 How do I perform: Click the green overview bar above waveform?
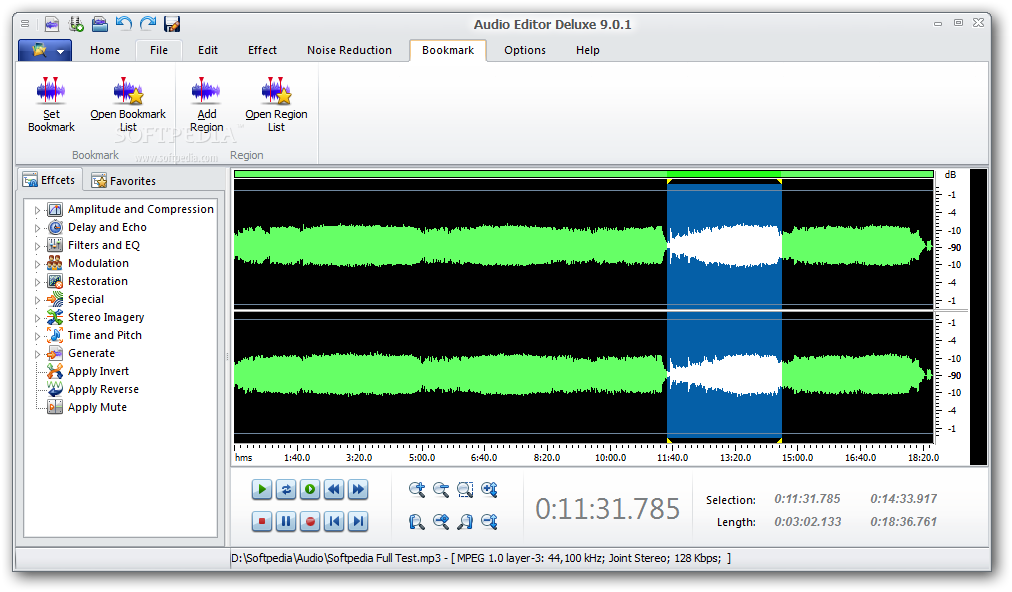click(583, 174)
